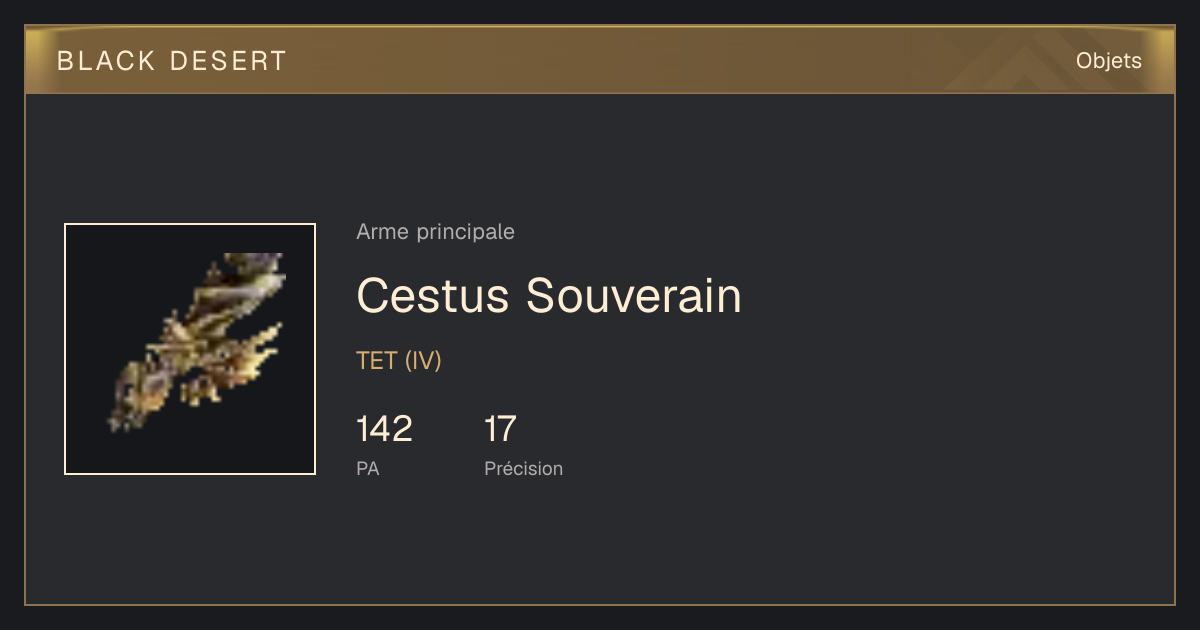
Task: Click the Précision stat label
Action: (523, 468)
